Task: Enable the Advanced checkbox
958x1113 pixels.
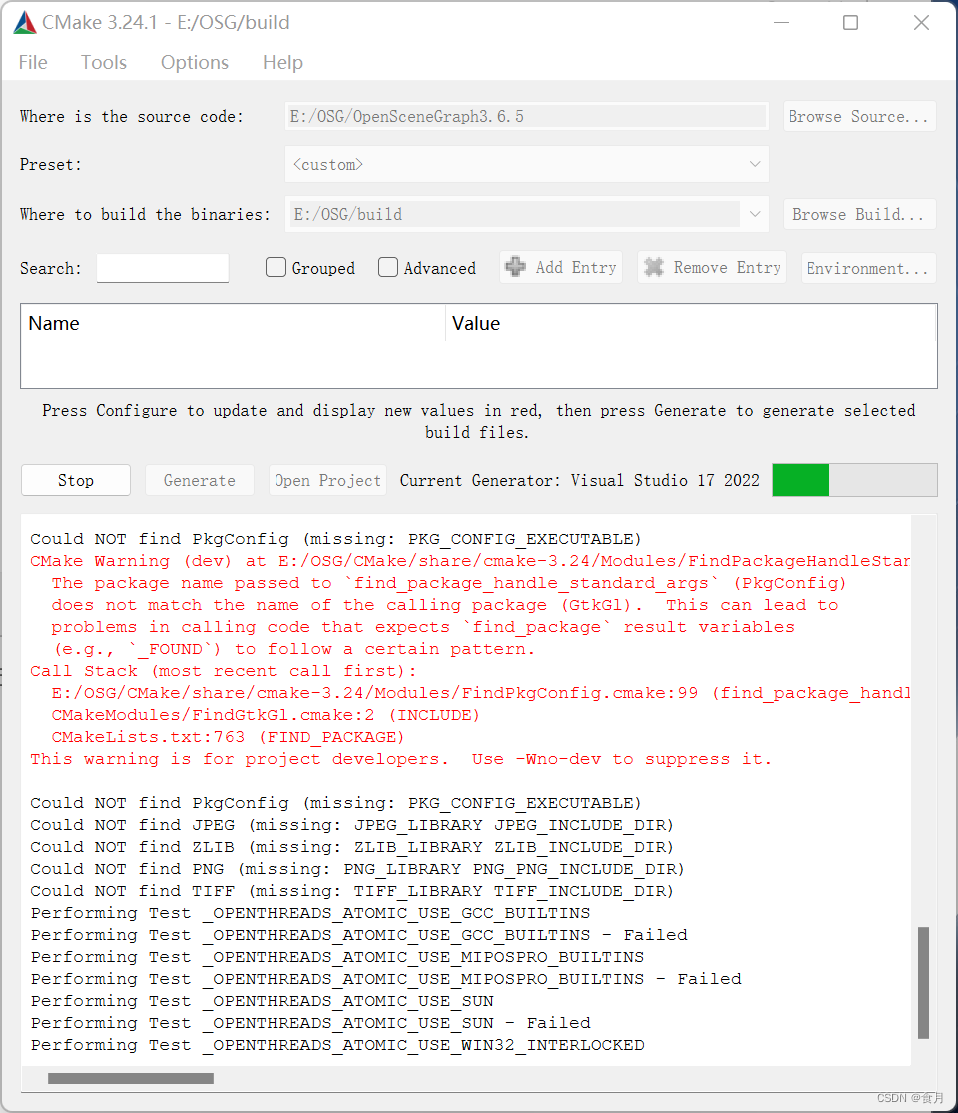Action: [x=388, y=267]
